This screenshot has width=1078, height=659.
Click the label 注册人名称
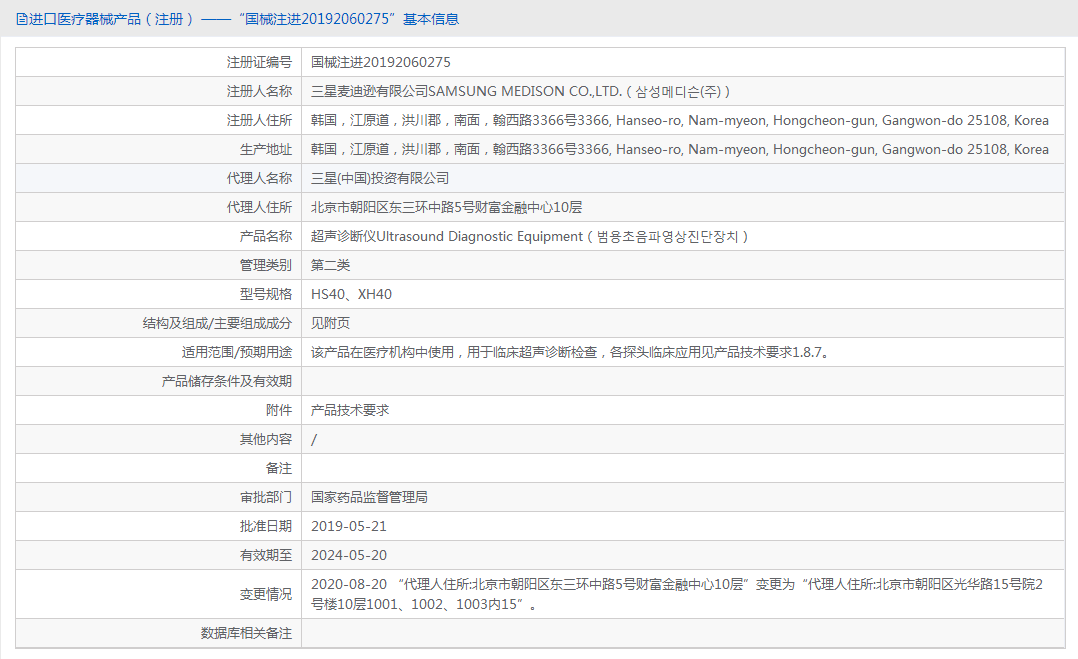(x=259, y=91)
